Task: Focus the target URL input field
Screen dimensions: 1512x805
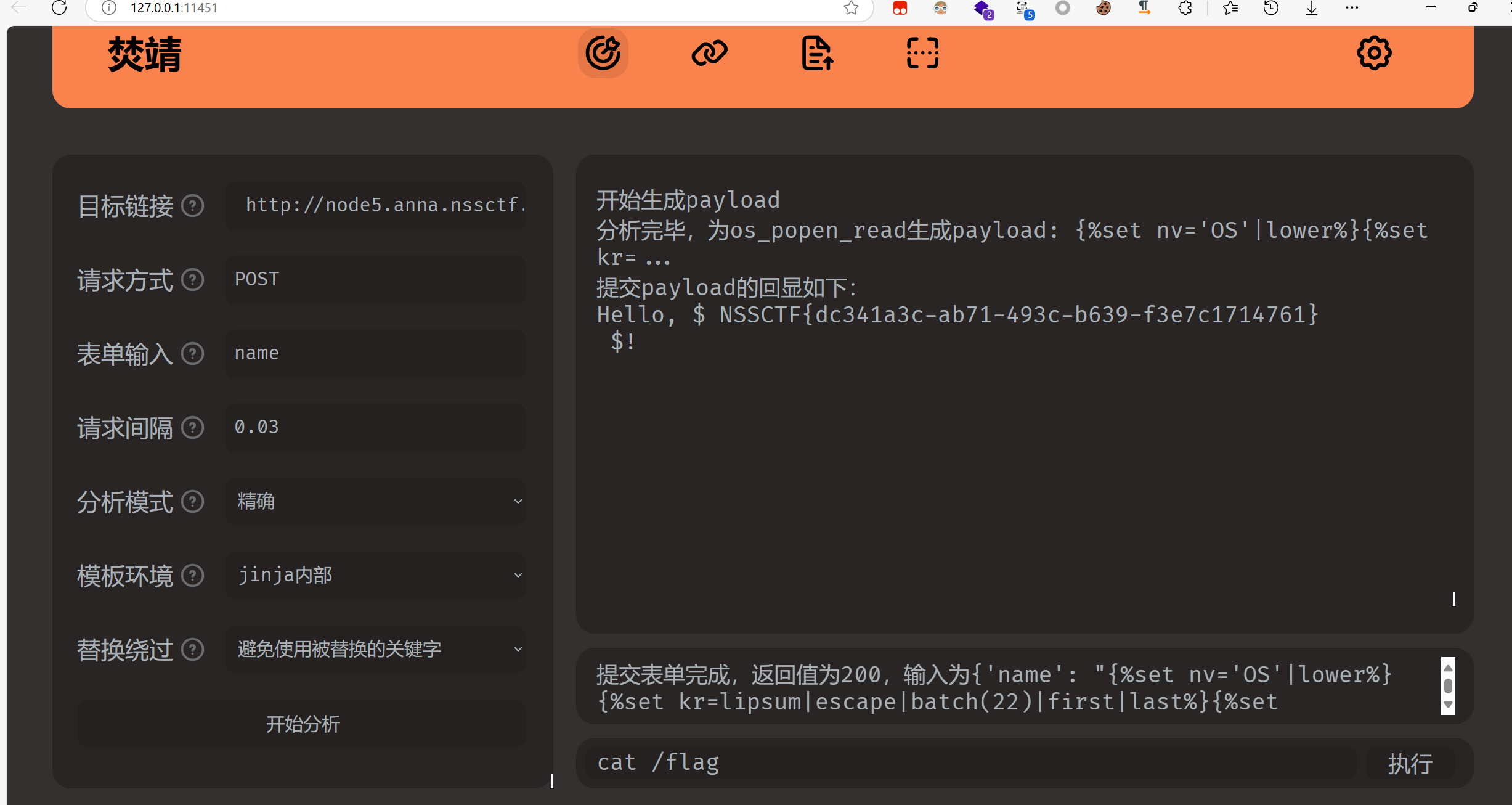Action: (375, 205)
